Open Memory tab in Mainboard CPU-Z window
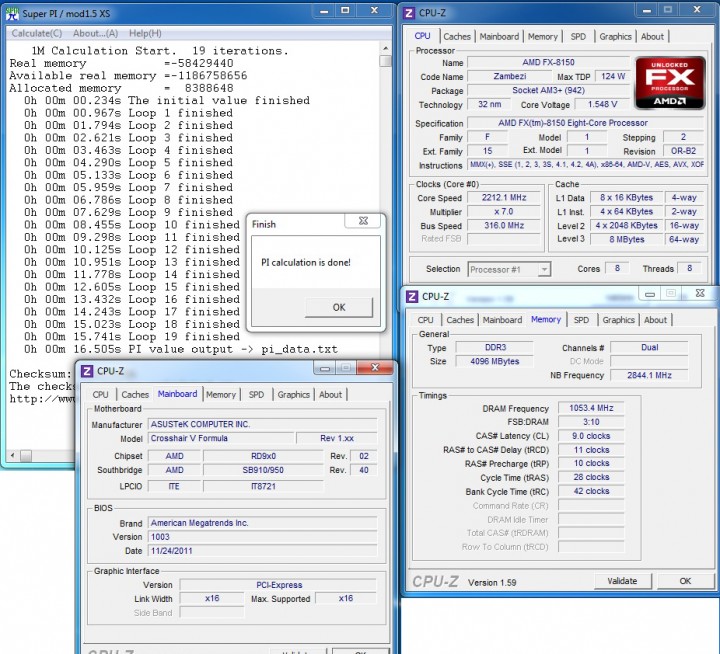Viewport: 720px width, 654px height. coord(220,395)
